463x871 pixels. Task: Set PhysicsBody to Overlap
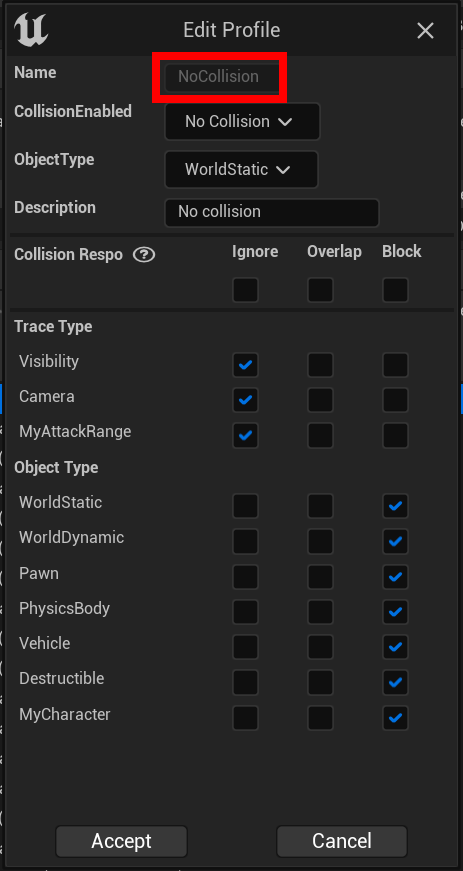[x=320, y=612]
